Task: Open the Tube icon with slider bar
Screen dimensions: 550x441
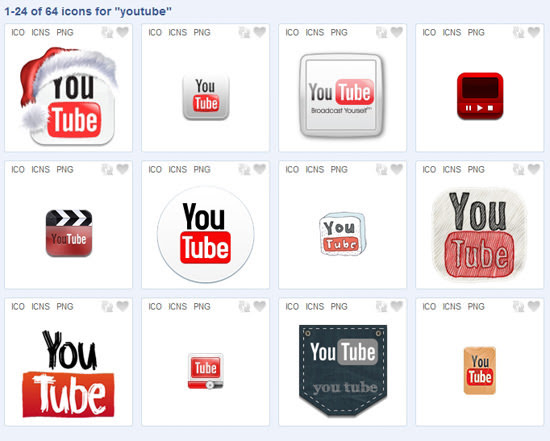Action: coord(206,371)
